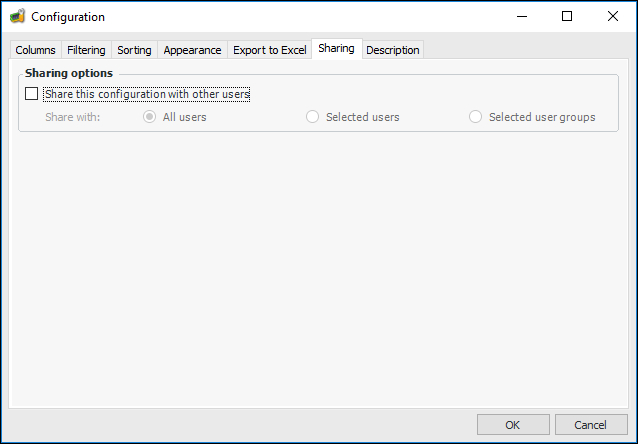Switch to the Description tab

click(393, 50)
